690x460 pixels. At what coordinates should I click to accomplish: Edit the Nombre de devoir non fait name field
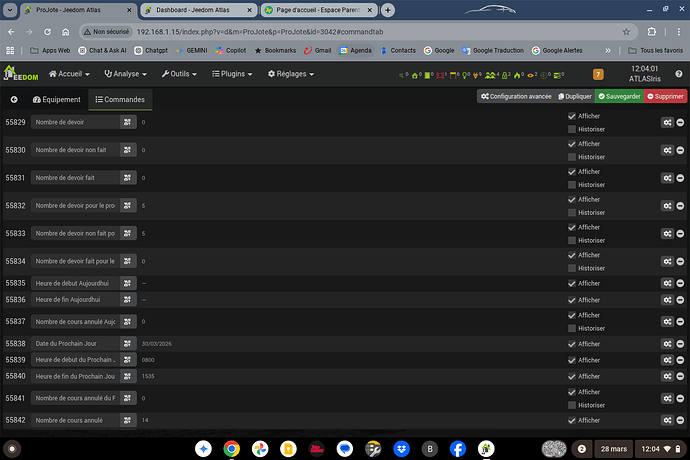pos(75,150)
